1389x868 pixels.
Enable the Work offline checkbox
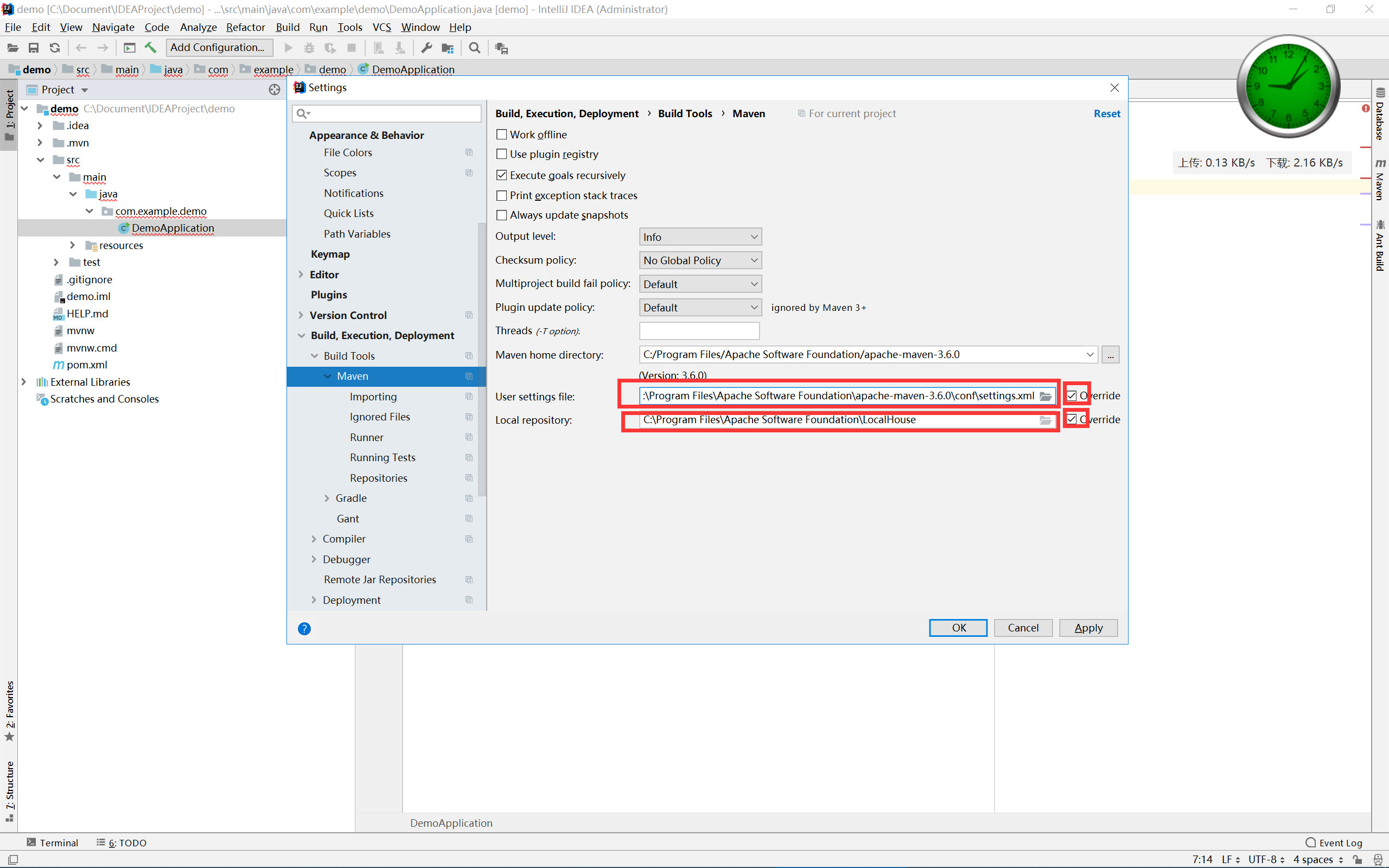502,135
